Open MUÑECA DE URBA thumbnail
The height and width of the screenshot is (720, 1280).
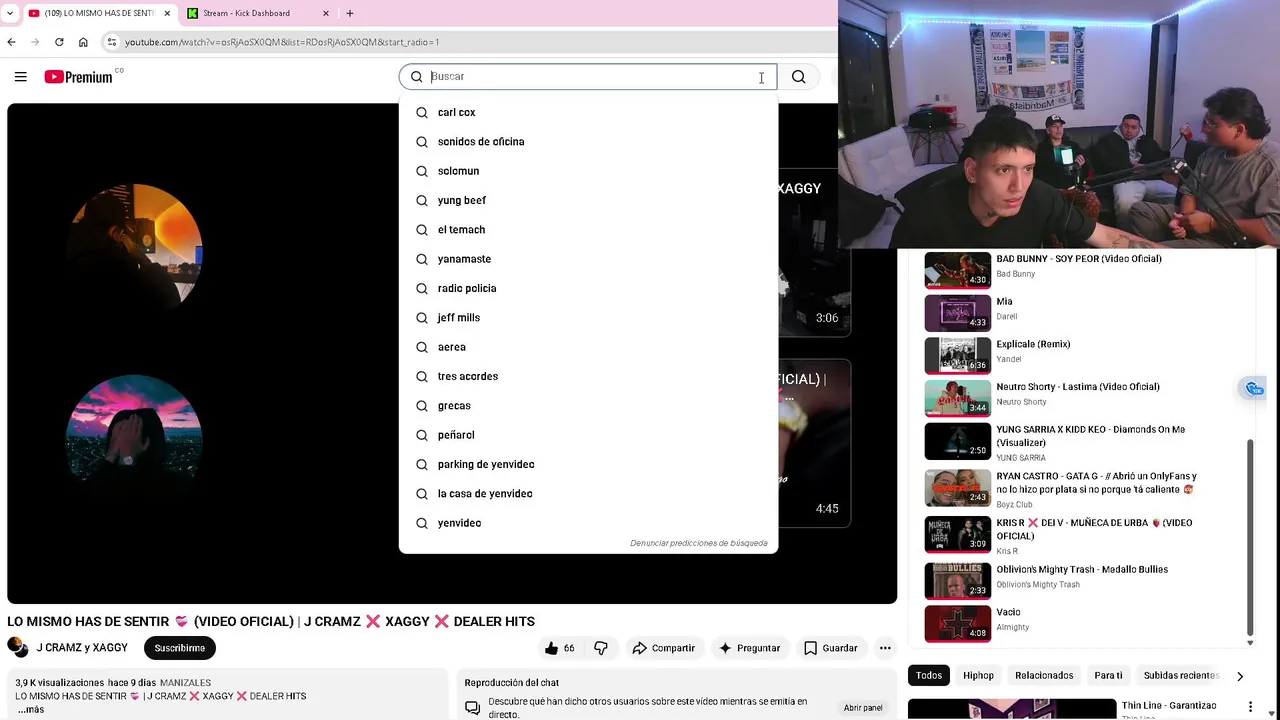(x=958, y=535)
